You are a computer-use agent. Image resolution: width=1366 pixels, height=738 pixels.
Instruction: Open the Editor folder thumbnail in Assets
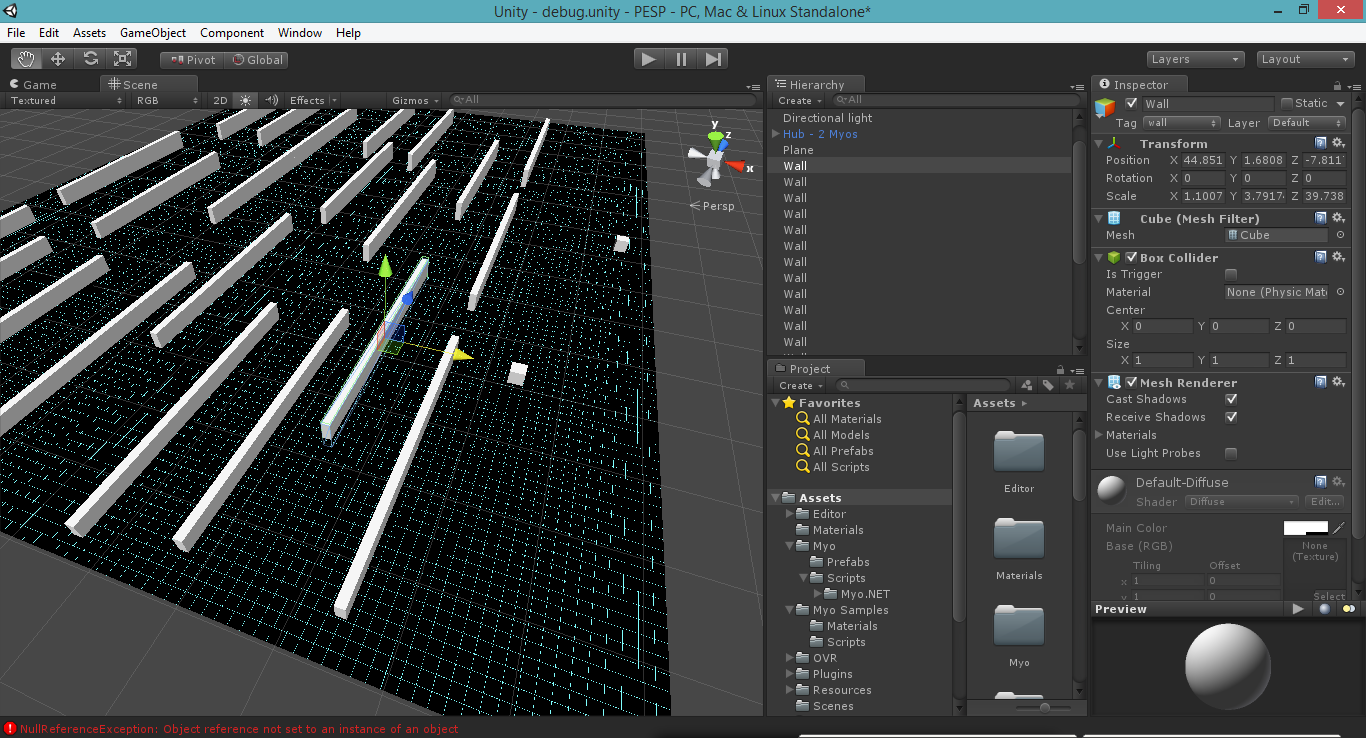1019,452
